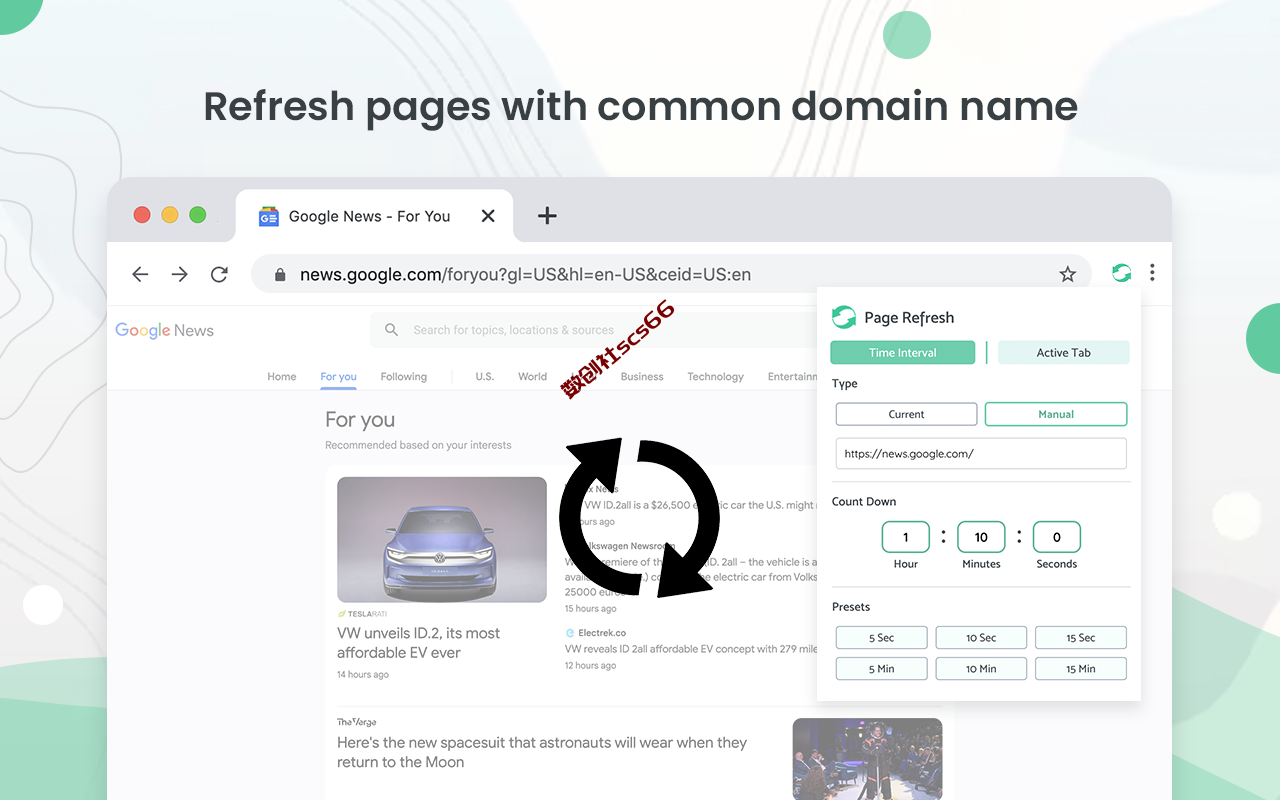Image resolution: width=1280 pixels, height=800 pixels.
Task: Select the For you tab in Google News
Action: 338,377
